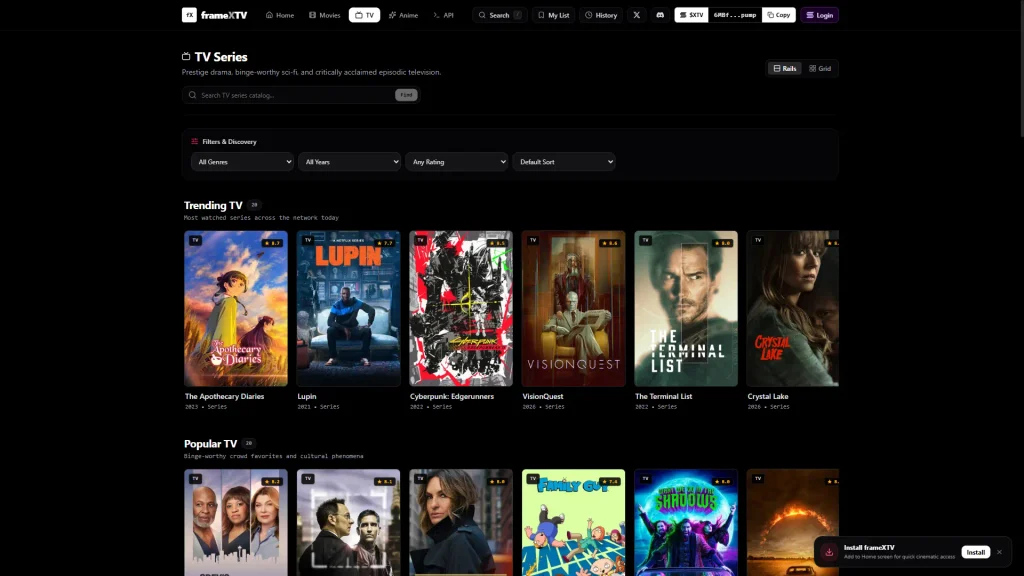
Task: Switch to Rails view
Action: [x=785, y=68]
